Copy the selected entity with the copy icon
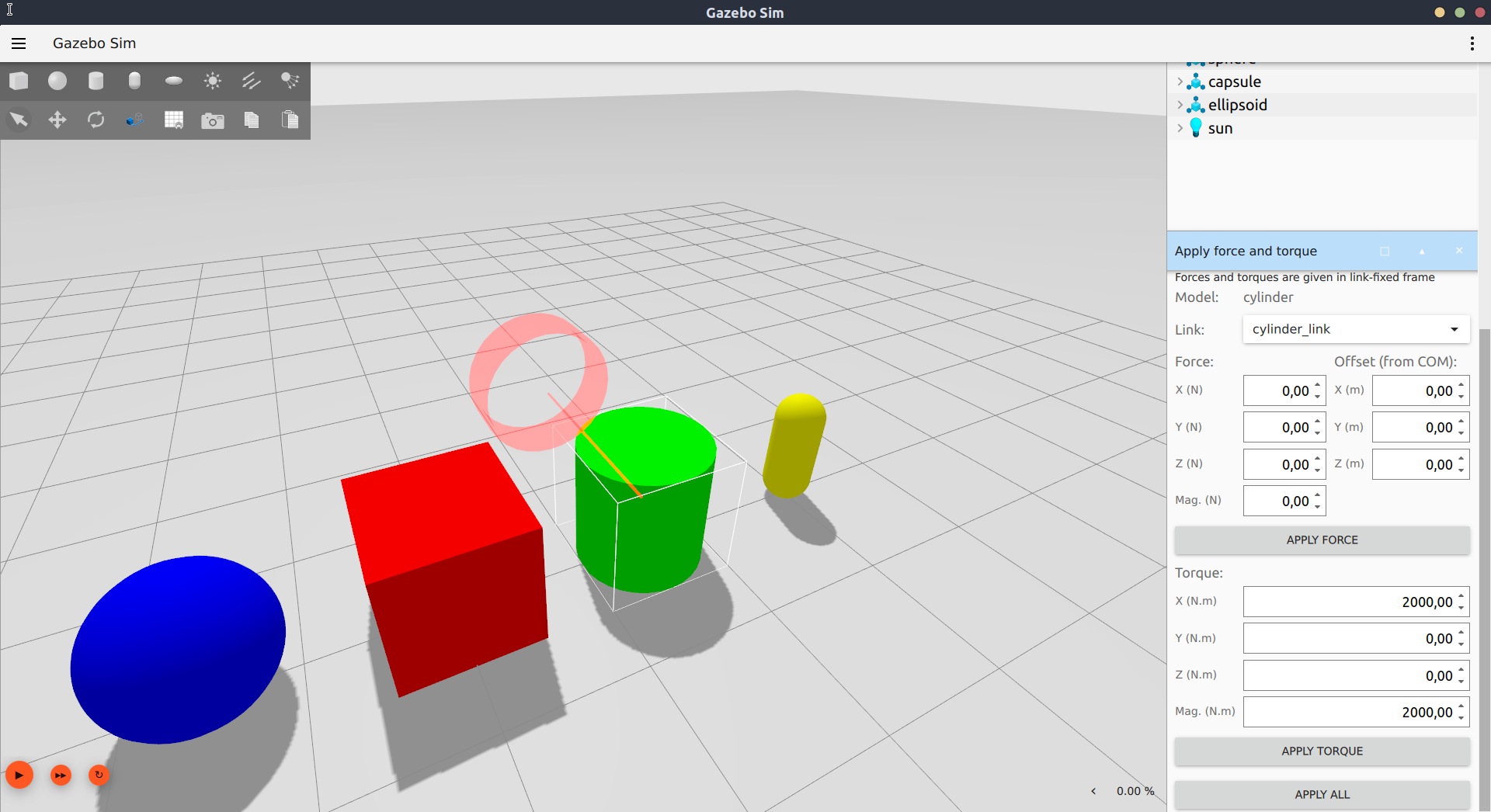Screen dimensions: 1491x812 (x=252, y=120)
